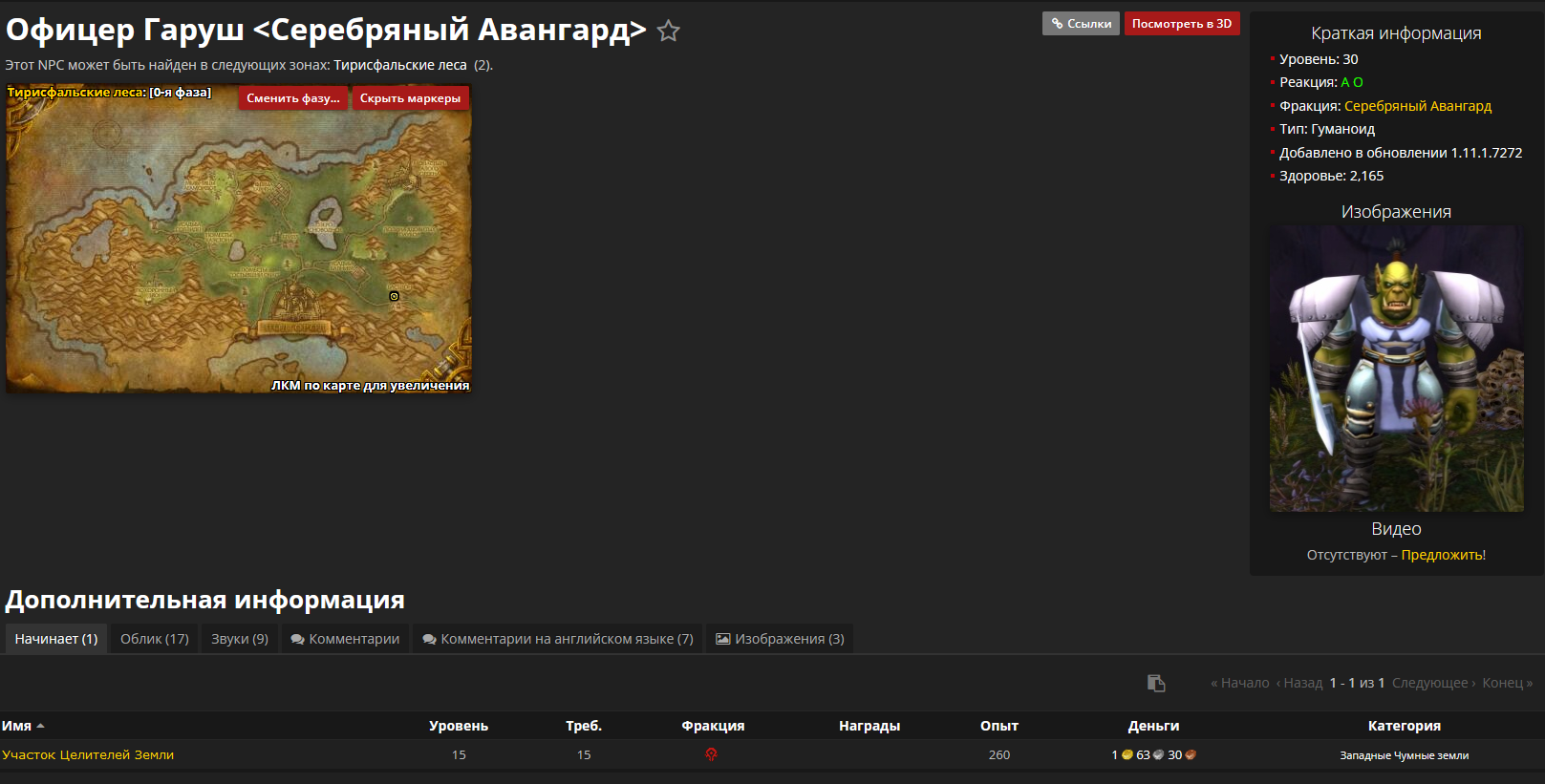Click the copper coin icon in the quest row

[x=1191, y=754]
